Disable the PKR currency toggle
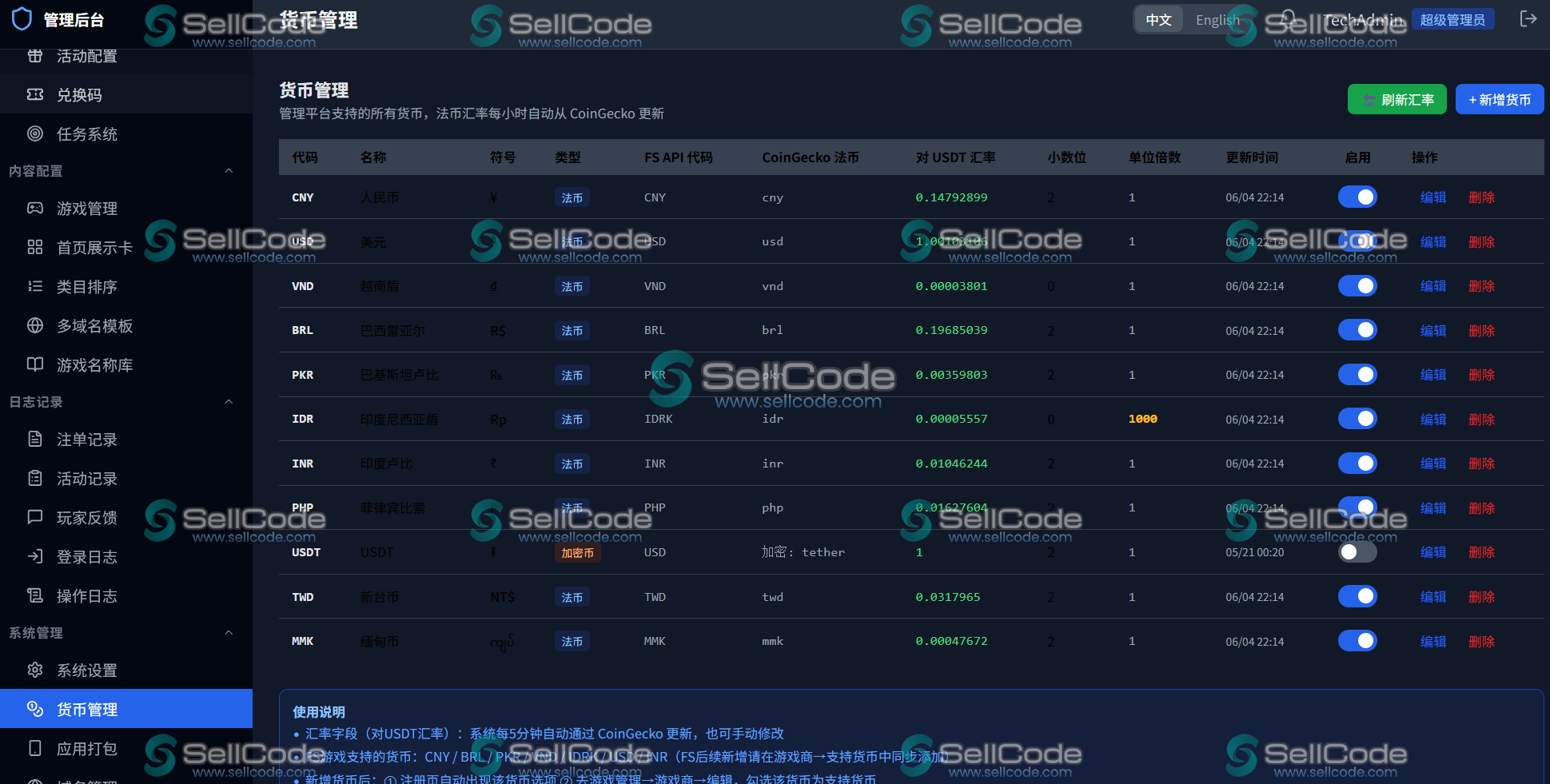The height and width of the screenshot is (784, 1550). click(1357, 374)
